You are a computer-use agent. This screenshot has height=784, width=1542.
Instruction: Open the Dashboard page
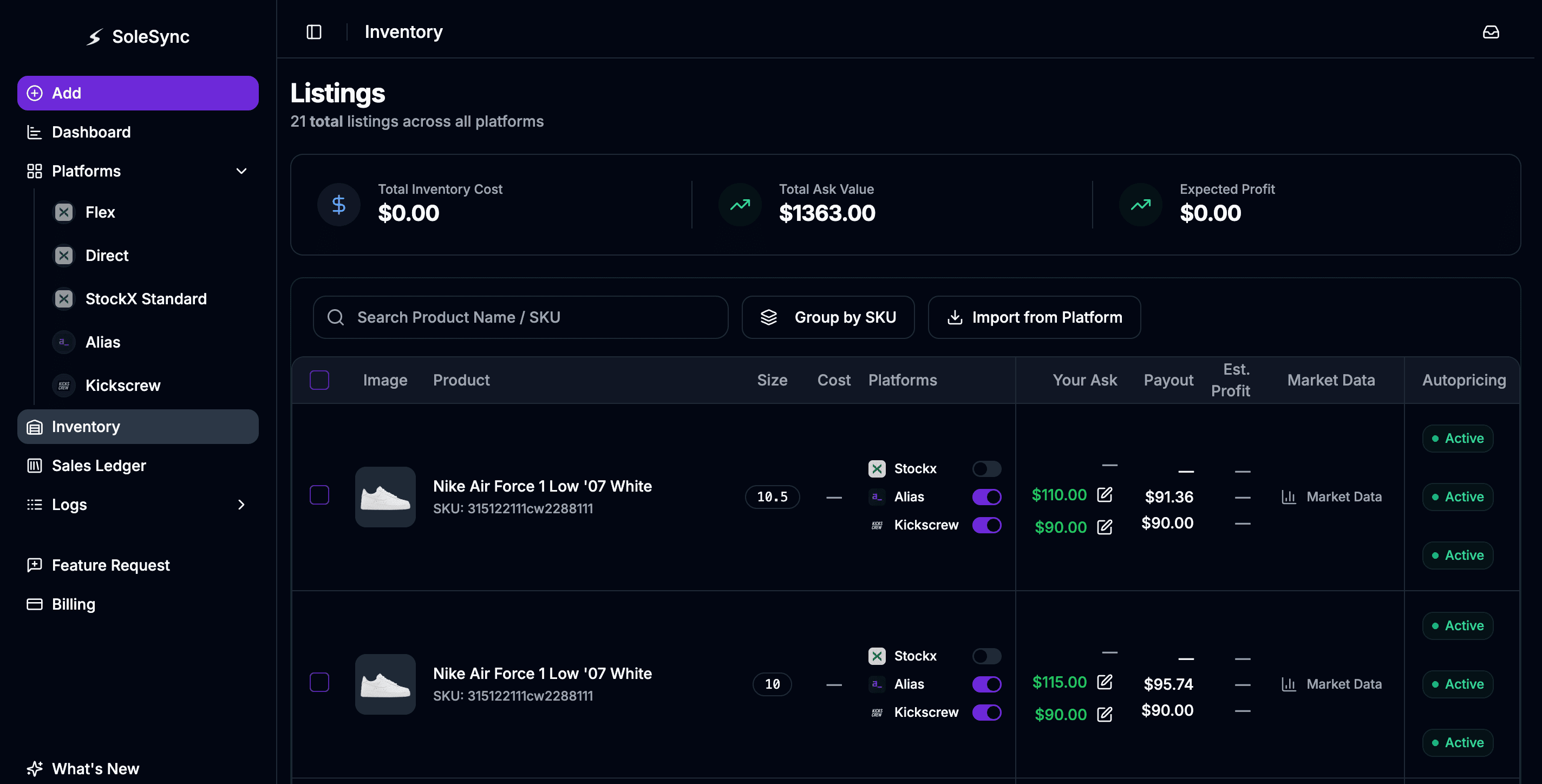click(x=138, y=132)
